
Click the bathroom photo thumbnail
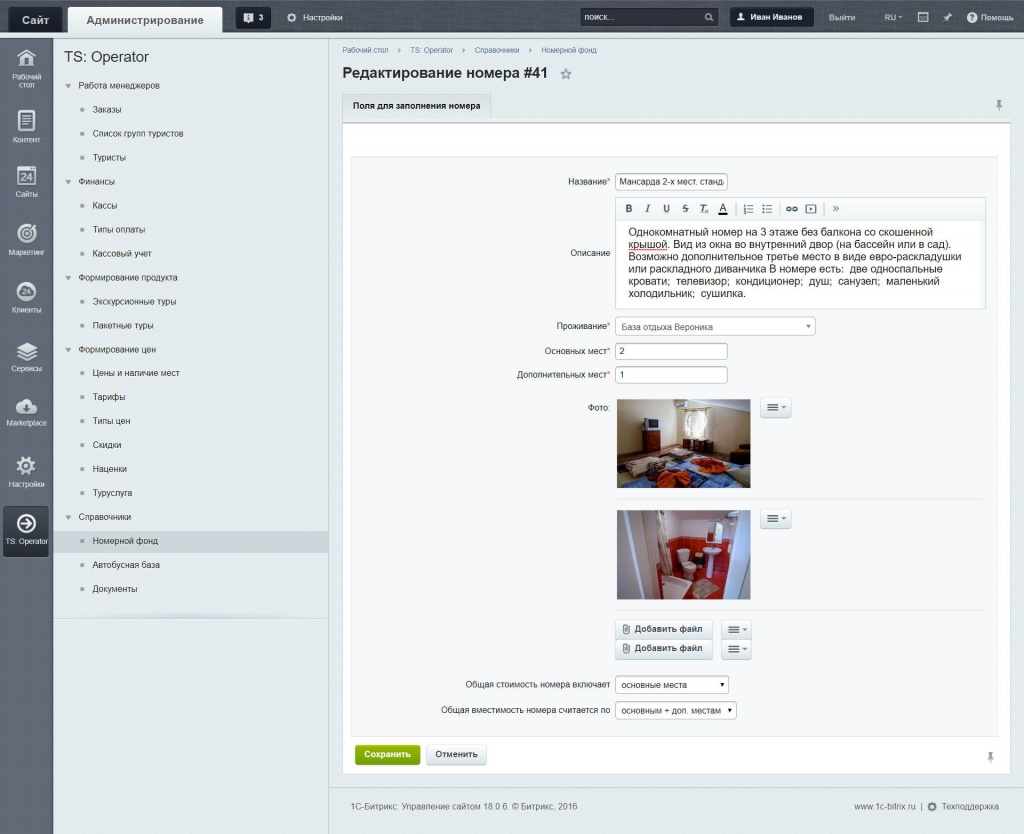(x=683, y=554)
